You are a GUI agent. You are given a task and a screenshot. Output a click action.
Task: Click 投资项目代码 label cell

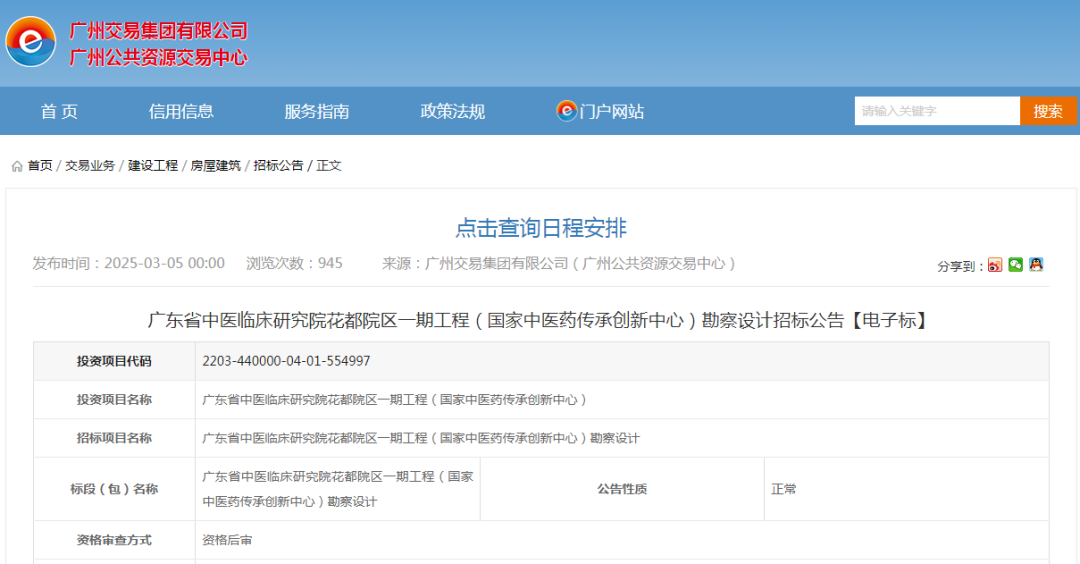pyautogui.click(x=114, y=361)
